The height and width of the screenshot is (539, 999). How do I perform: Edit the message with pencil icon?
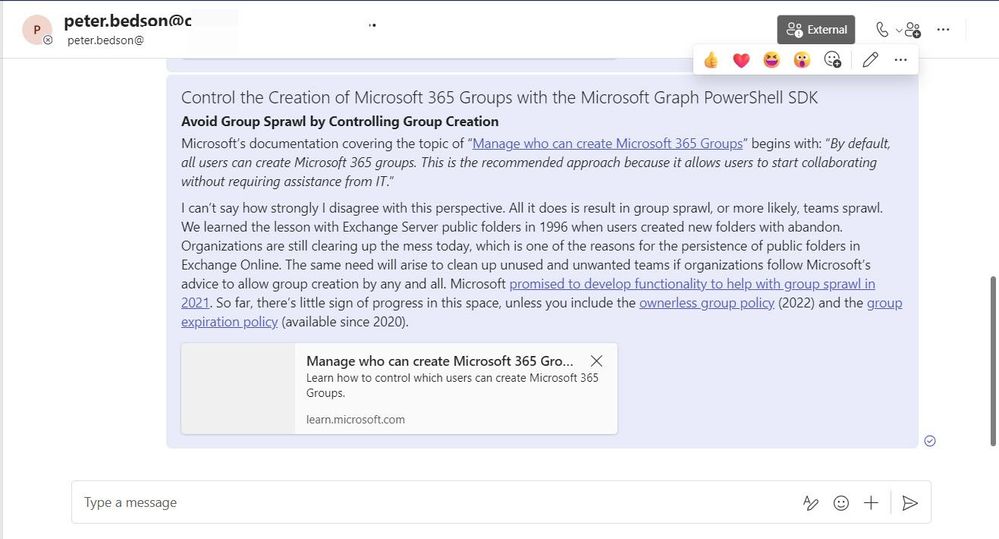(870, 60)
